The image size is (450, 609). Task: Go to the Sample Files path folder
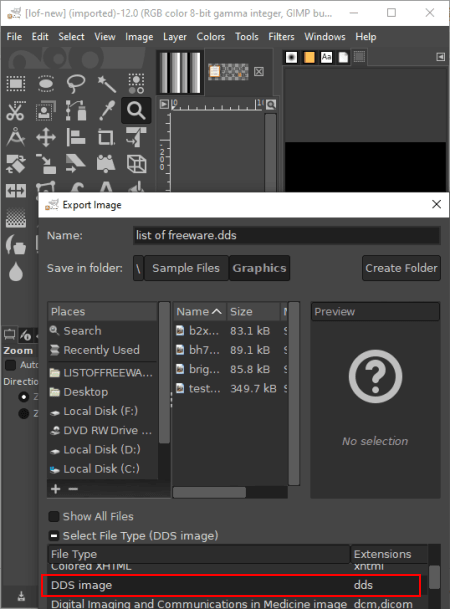pyautogui.click(x=186, y=268)
